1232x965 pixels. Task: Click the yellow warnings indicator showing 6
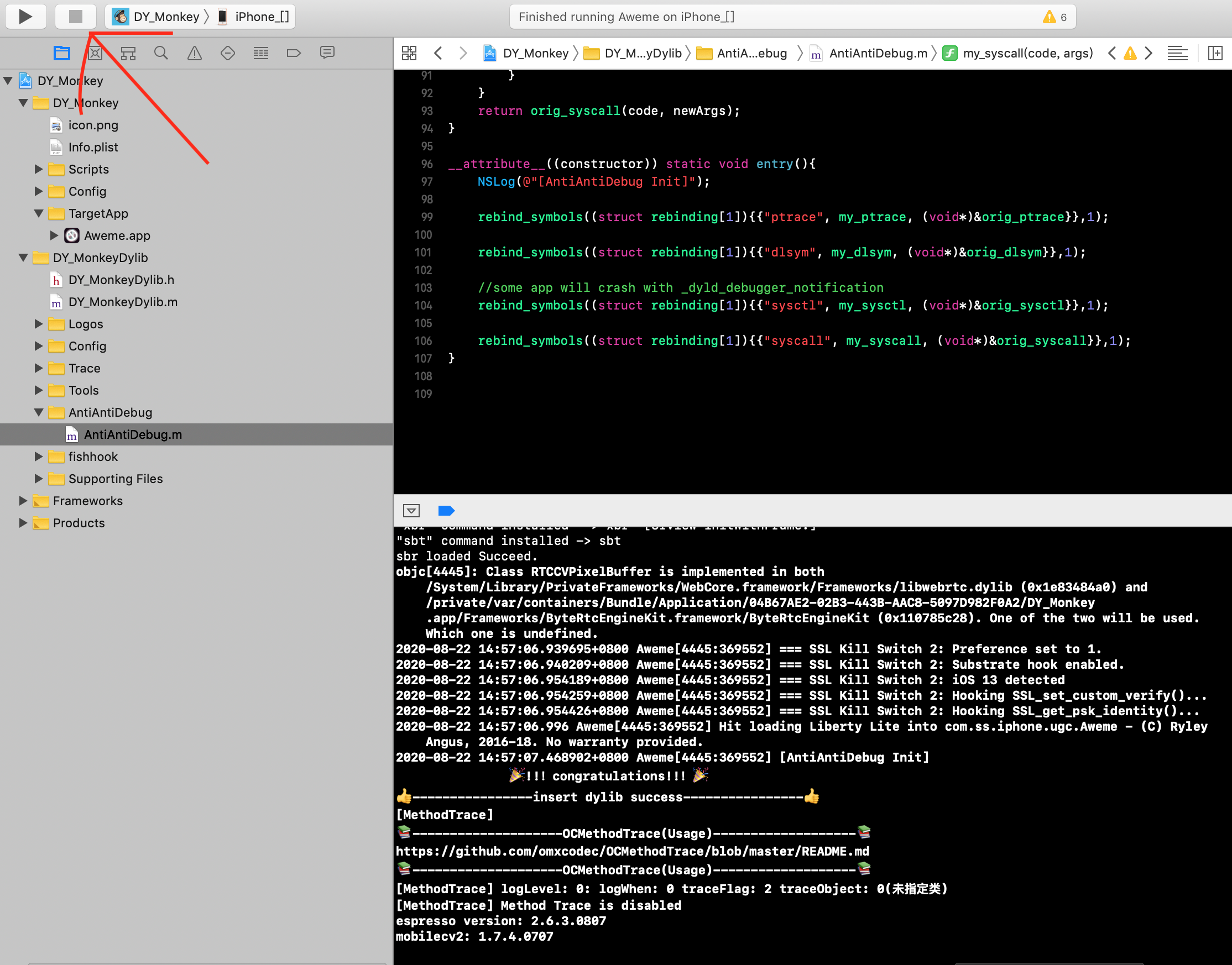tap(1054, 17)
